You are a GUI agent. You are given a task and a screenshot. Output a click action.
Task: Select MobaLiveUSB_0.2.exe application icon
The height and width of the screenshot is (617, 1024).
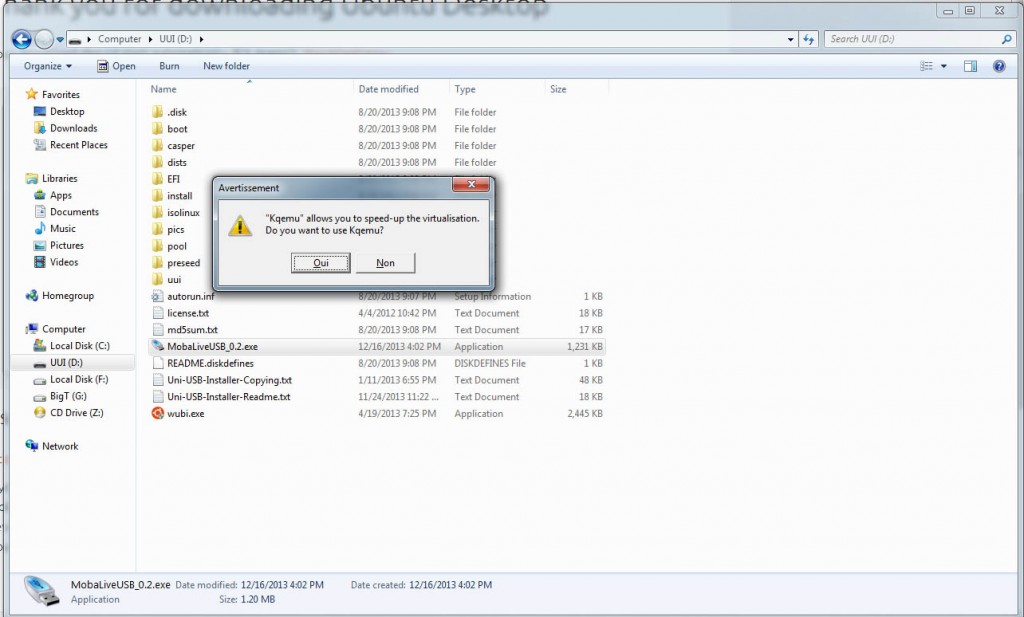[157, 346]
